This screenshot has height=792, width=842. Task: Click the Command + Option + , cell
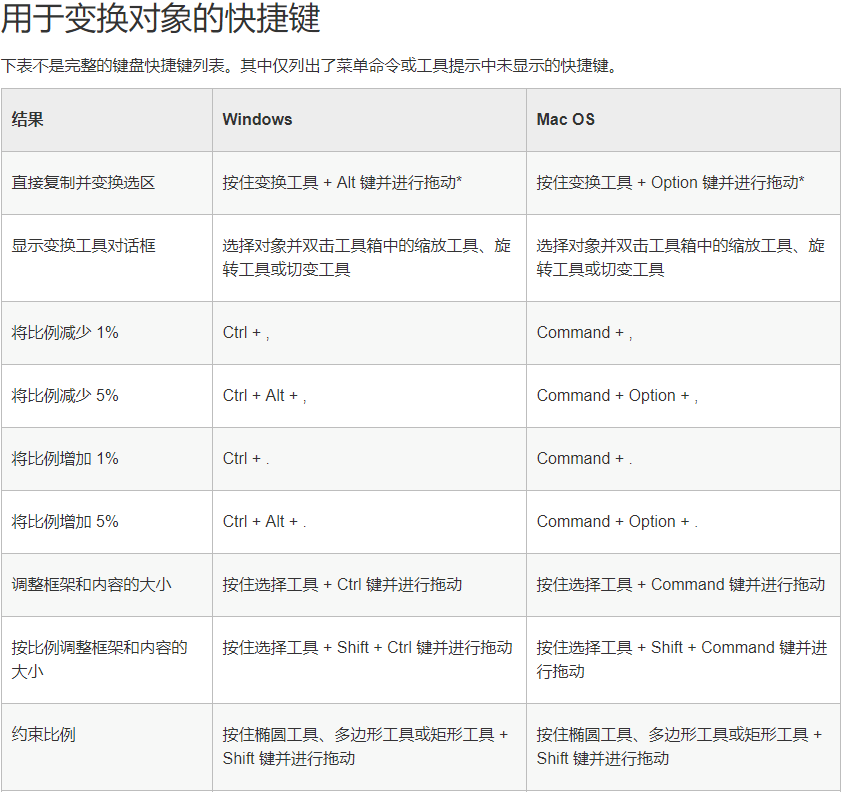click(683, 396)
